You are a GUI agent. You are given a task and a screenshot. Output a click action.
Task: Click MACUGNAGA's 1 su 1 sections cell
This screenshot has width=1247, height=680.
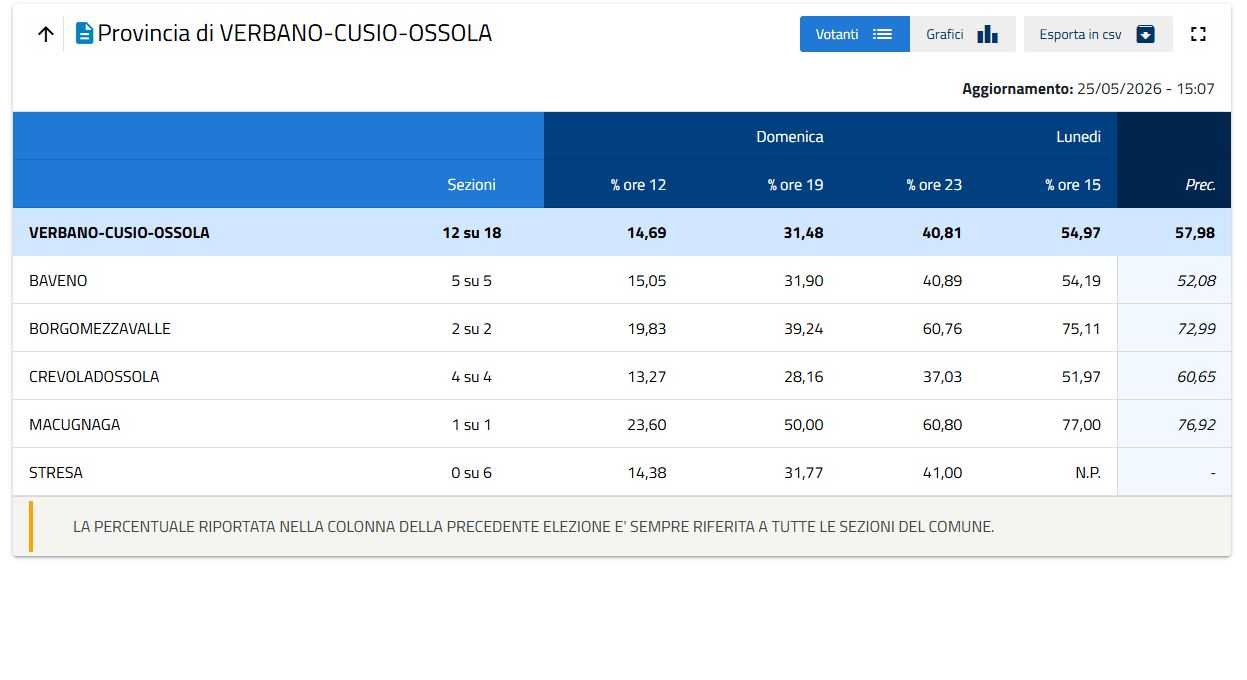tap(472, 425)
